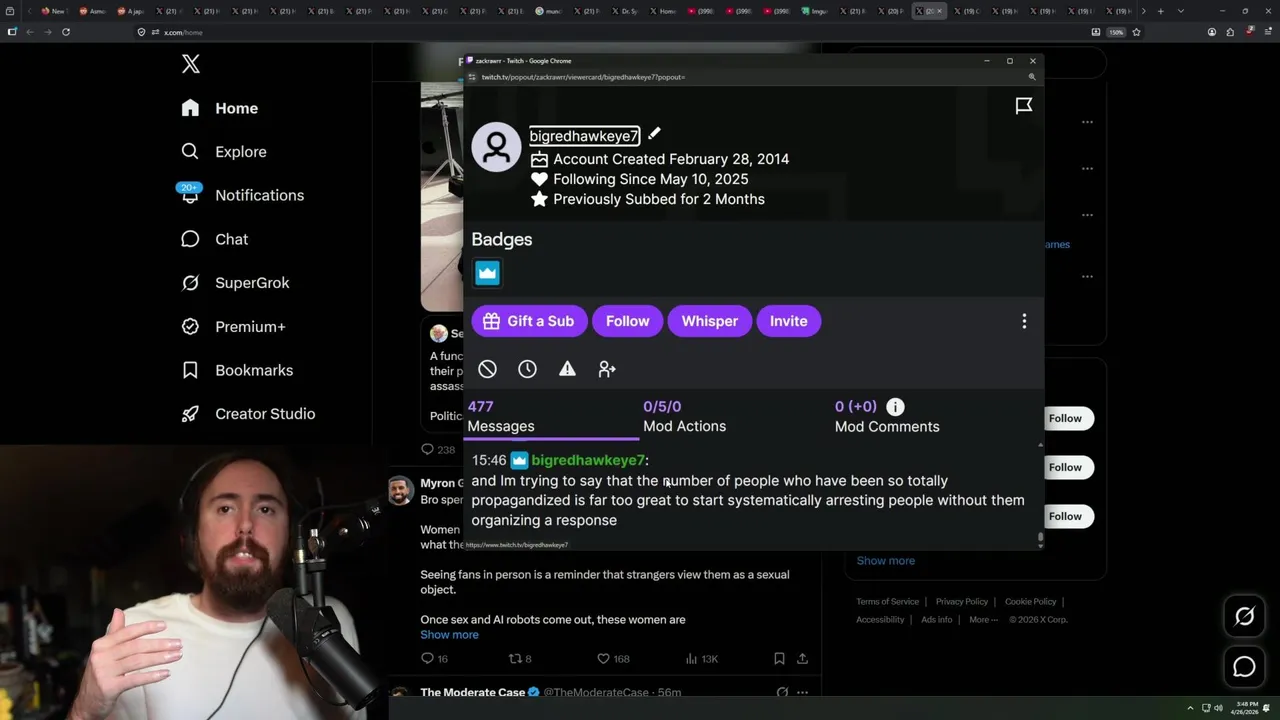Image resolution: width=1280 pixels, height=720 pixels.
Task: Click the site info icon in popout address bar
Action: click(472, 77)
